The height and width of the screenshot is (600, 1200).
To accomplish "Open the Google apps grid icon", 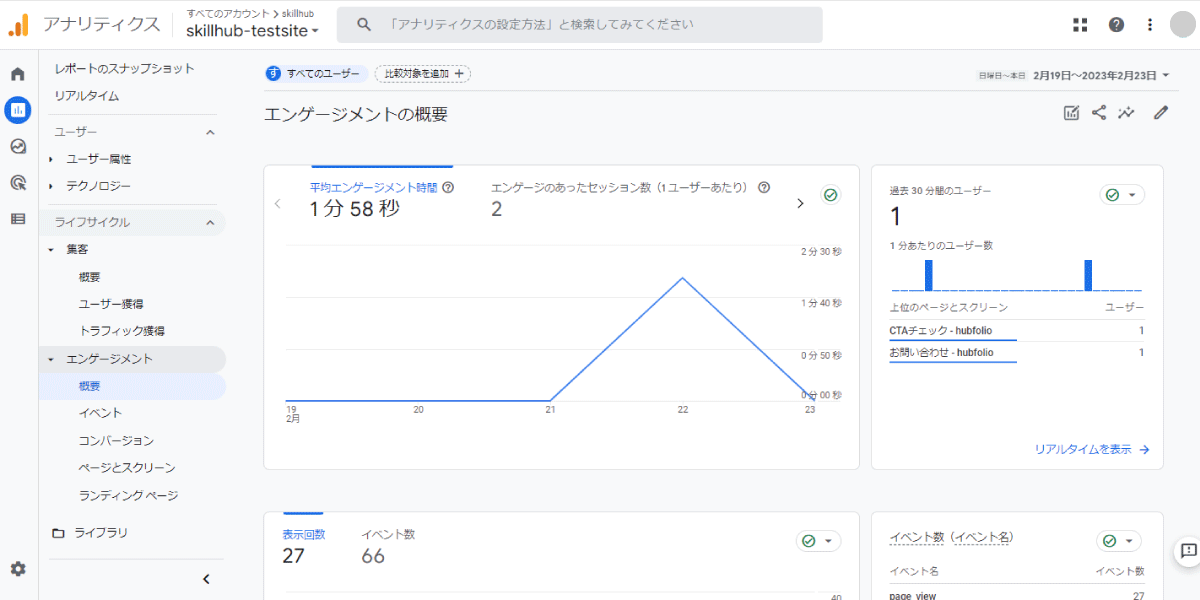I will pos(1080,25).
